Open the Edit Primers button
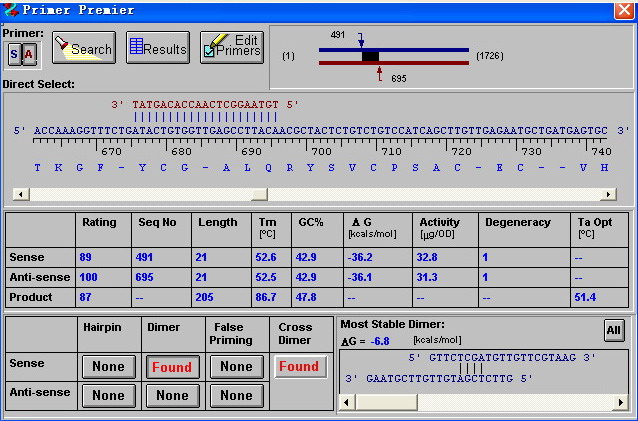638x421 pixels. pyautogui.click(x=232, y=48)
